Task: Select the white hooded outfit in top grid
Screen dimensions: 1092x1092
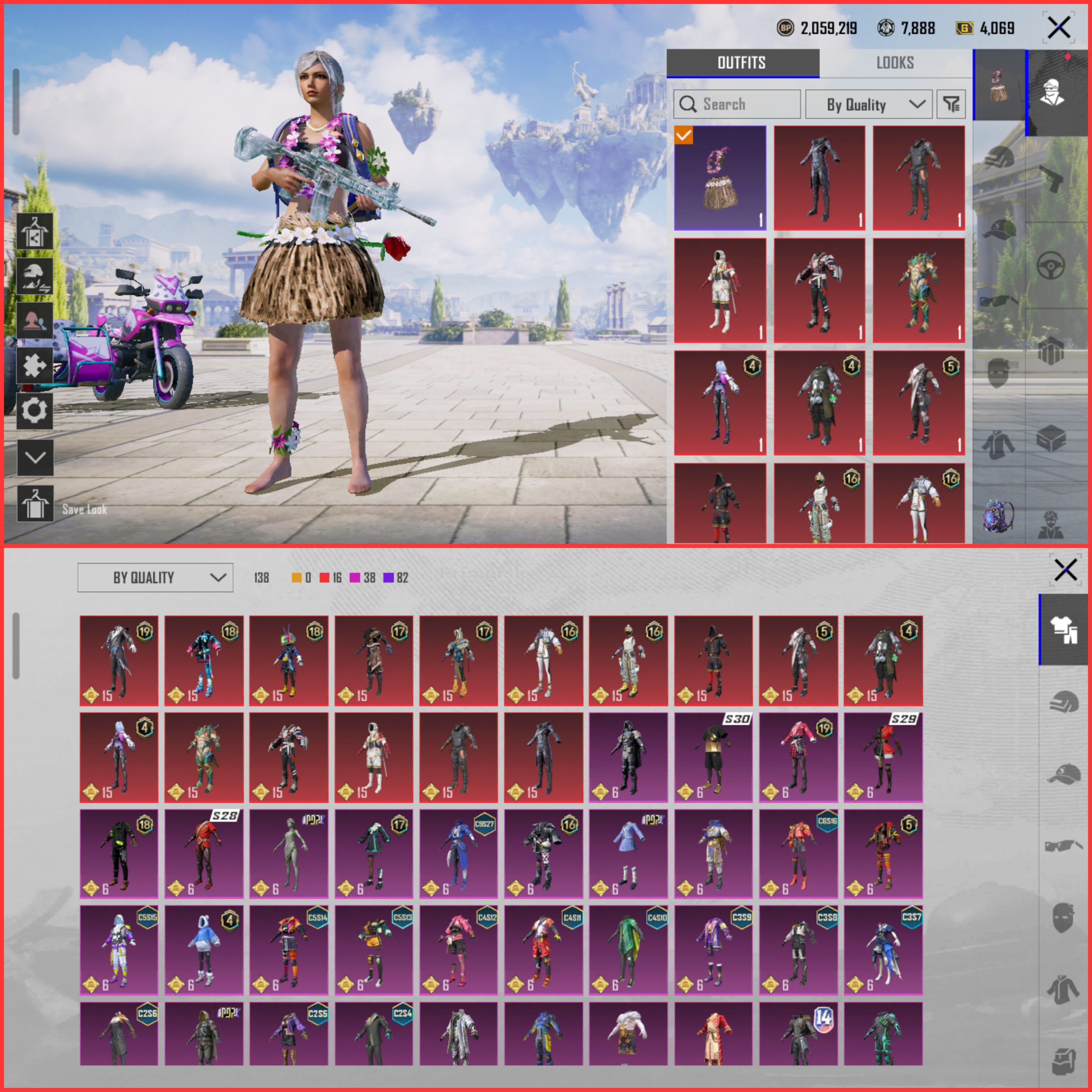Action: tap(720, 290)
